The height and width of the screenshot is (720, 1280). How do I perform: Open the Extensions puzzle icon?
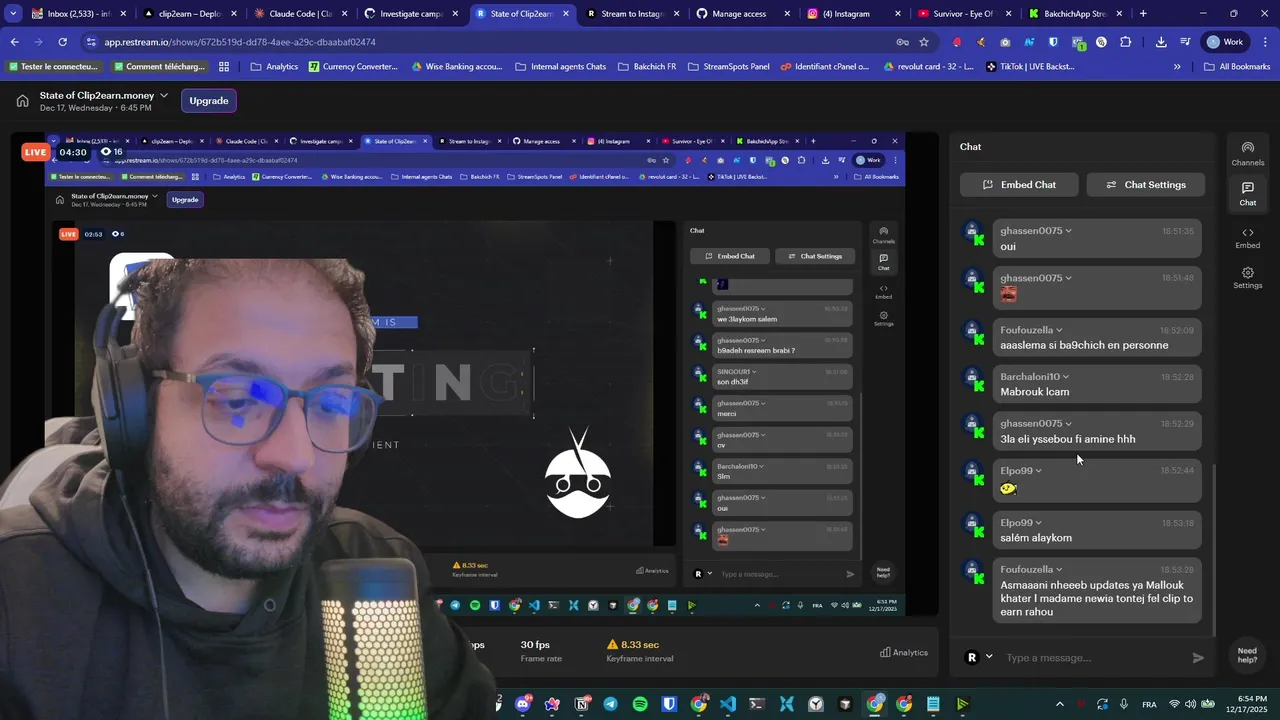coord(1126,42)
